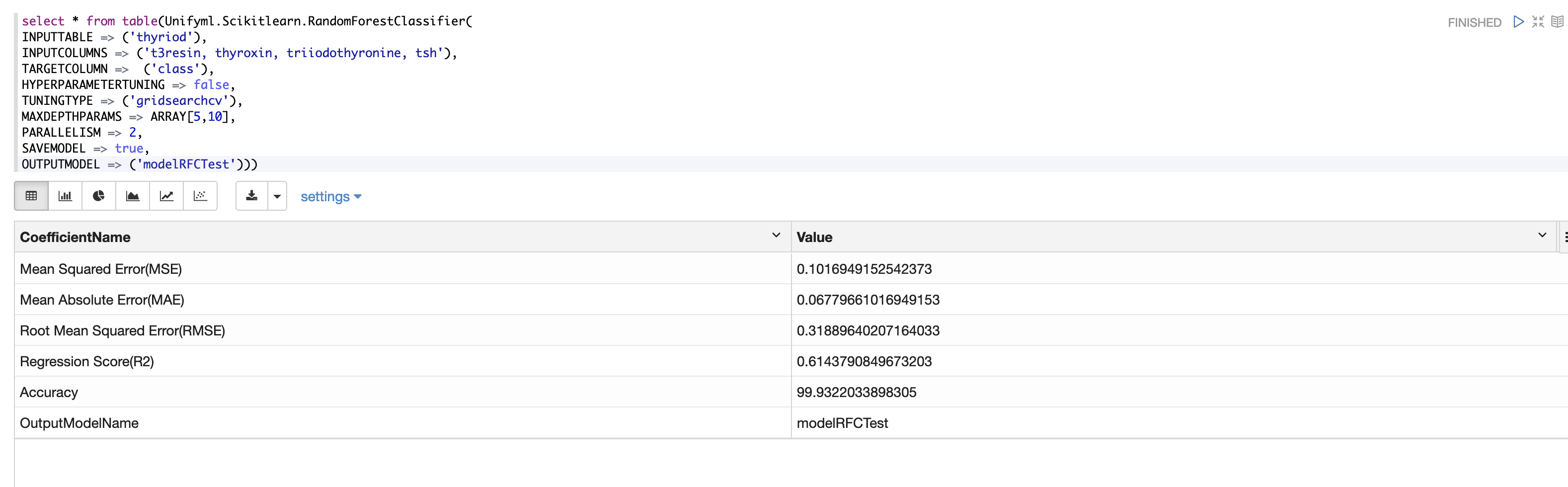Select Mean Squared Error(MSE) cell

pos(403,268)
